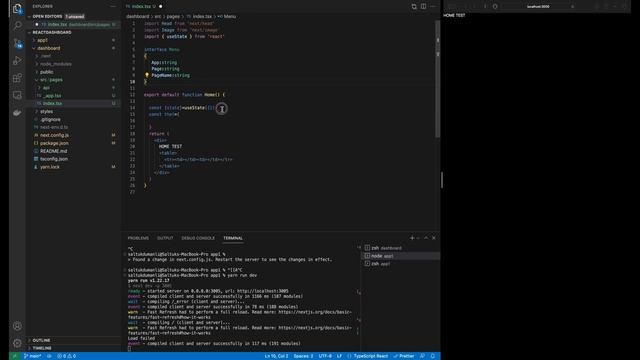Collapse the REACTDASHBOARD workspace section

(52, 32)
